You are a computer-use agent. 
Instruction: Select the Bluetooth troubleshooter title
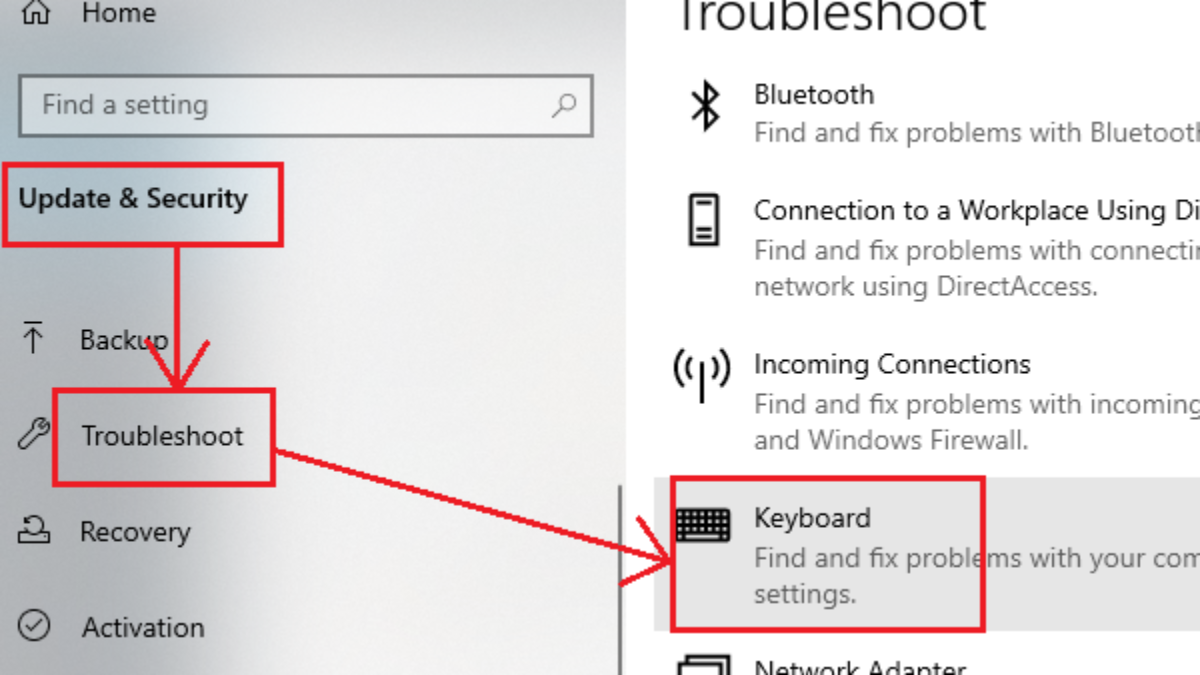click(x=814, y=95)
